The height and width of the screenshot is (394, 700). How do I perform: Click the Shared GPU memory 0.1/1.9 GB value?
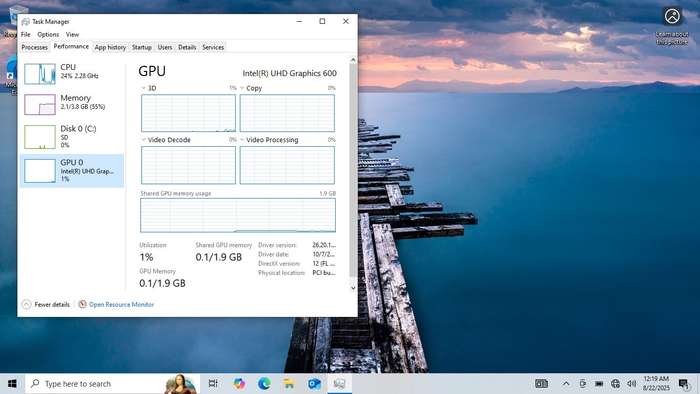(x=218, y=257)
